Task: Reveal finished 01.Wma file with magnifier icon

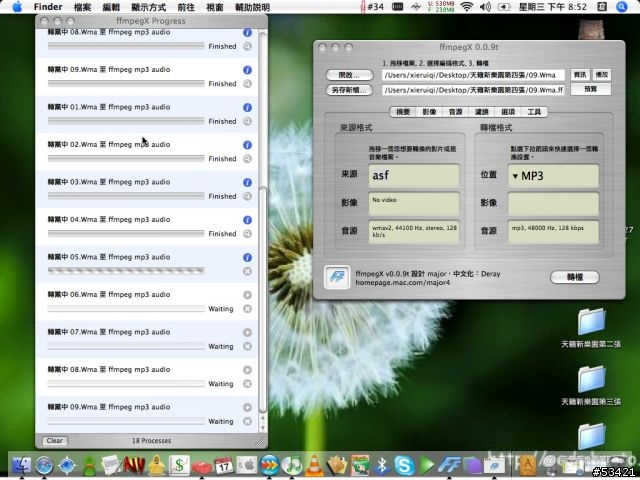Action: click(x=247, y=121)
